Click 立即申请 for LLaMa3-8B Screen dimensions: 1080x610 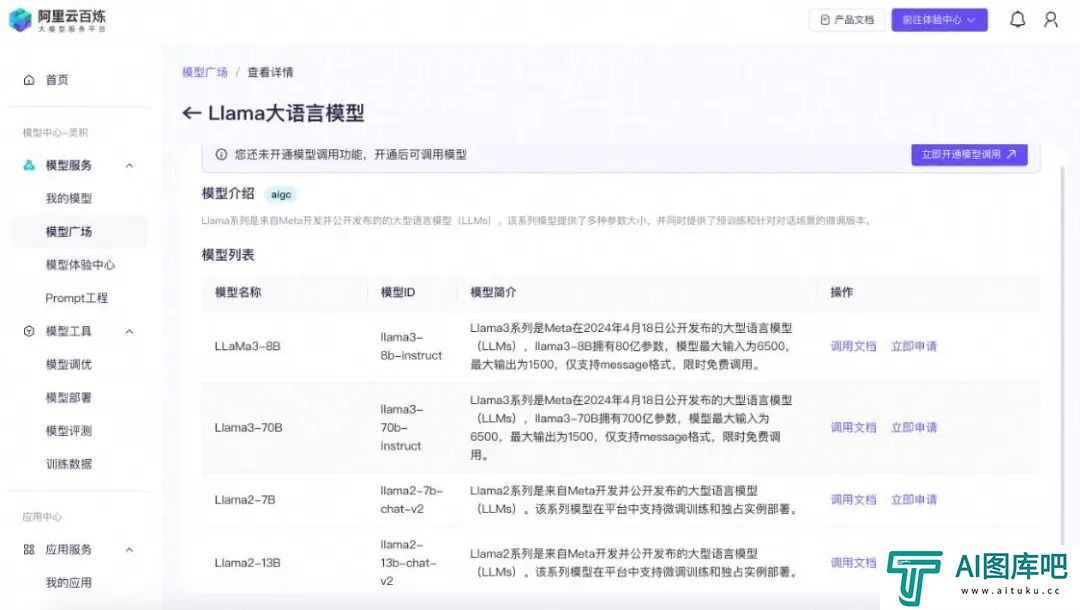coord(913,346)
